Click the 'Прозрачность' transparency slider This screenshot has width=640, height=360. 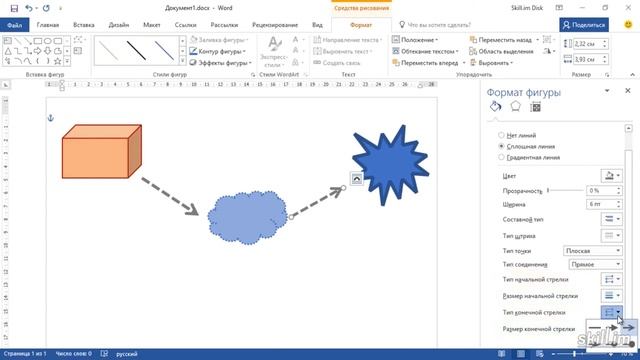565,190
